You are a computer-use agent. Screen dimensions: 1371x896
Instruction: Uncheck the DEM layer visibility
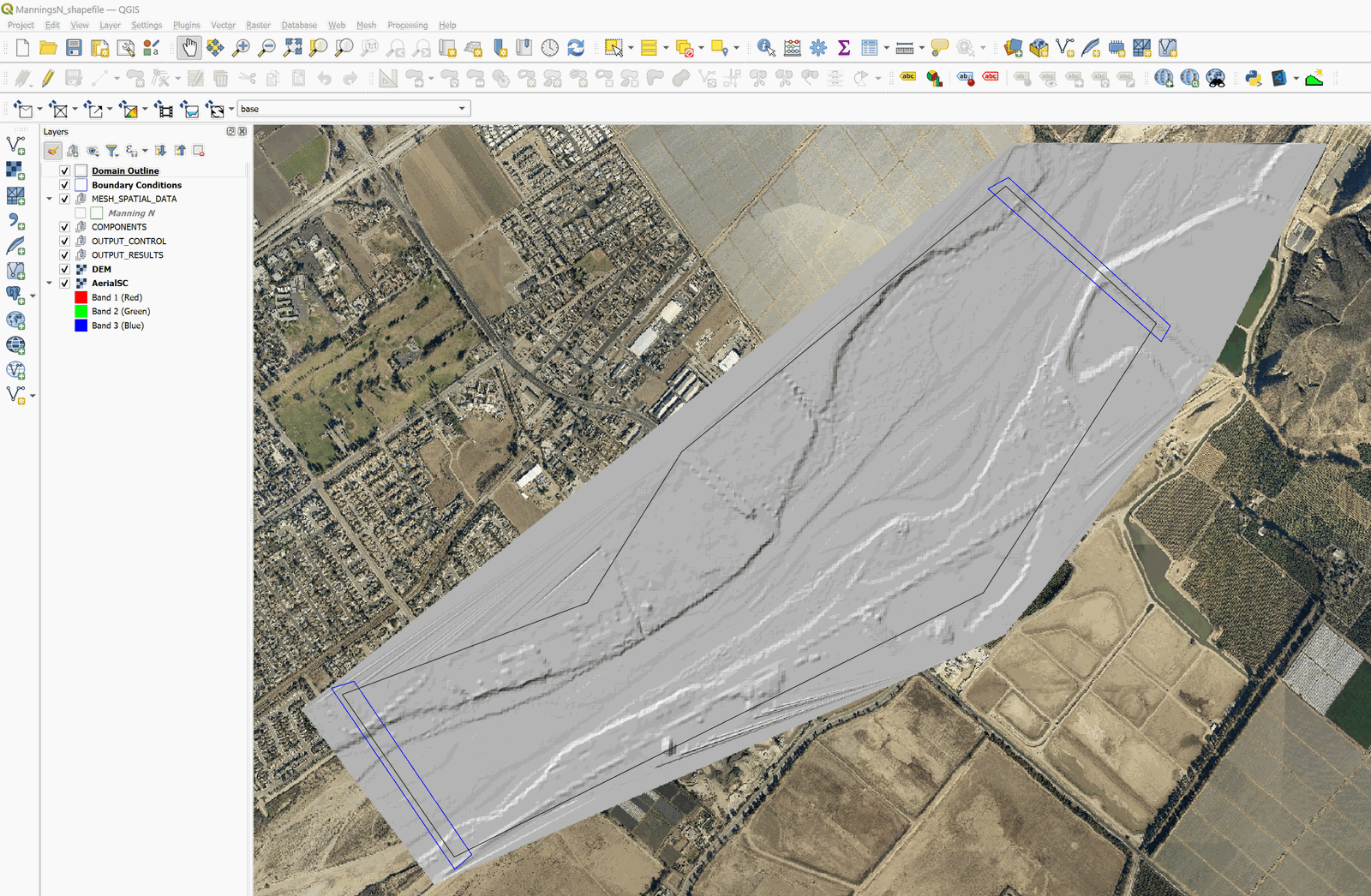[x=64, y=269]
